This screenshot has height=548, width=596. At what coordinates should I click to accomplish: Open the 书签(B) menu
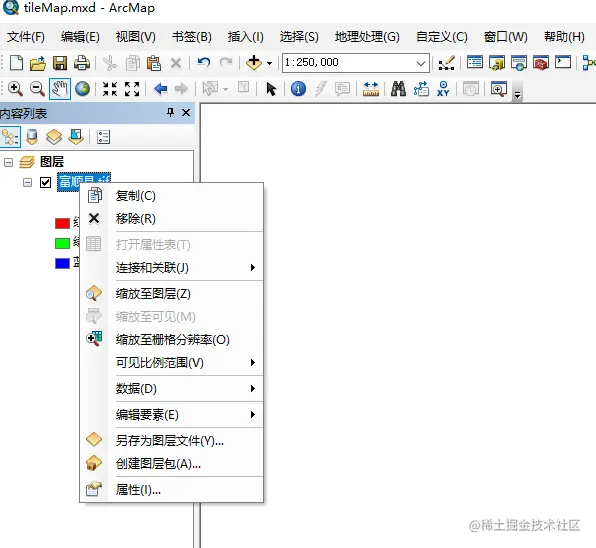click(192, 37)
